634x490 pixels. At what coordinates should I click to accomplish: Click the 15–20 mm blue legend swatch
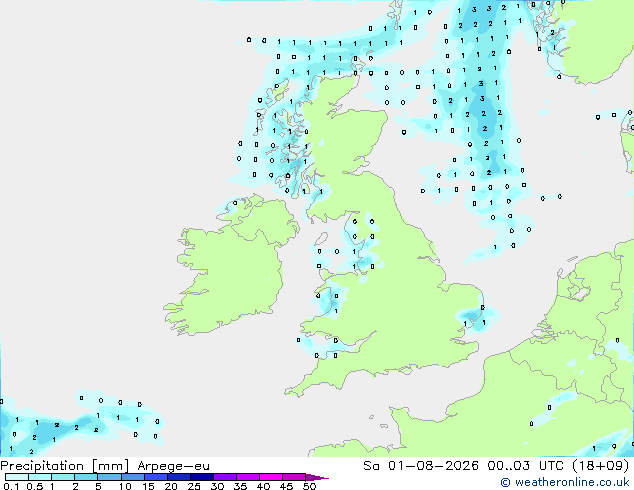click(156, 477)
